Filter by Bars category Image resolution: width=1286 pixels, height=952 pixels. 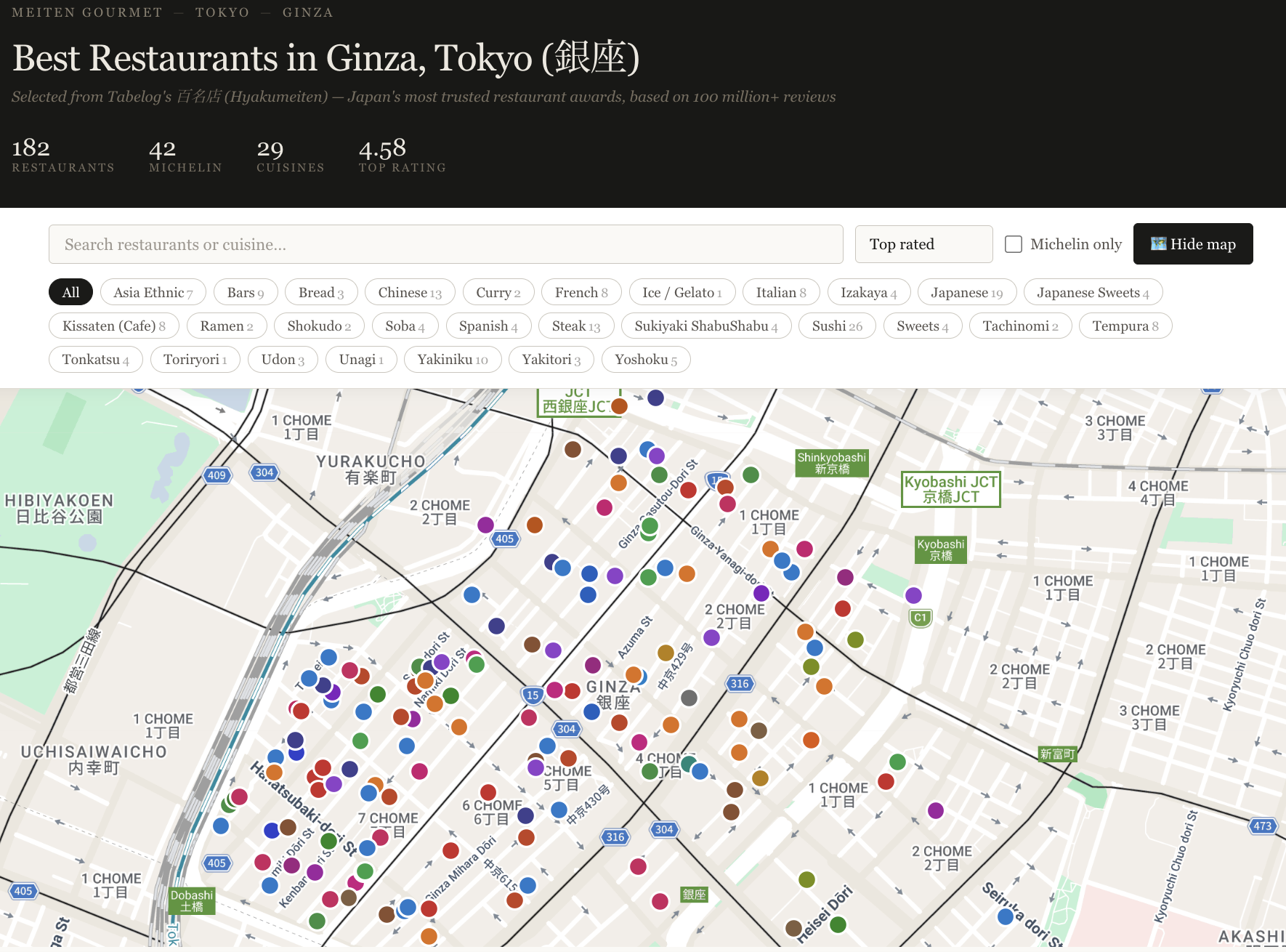pyautogui.click(x=246, y=292)
